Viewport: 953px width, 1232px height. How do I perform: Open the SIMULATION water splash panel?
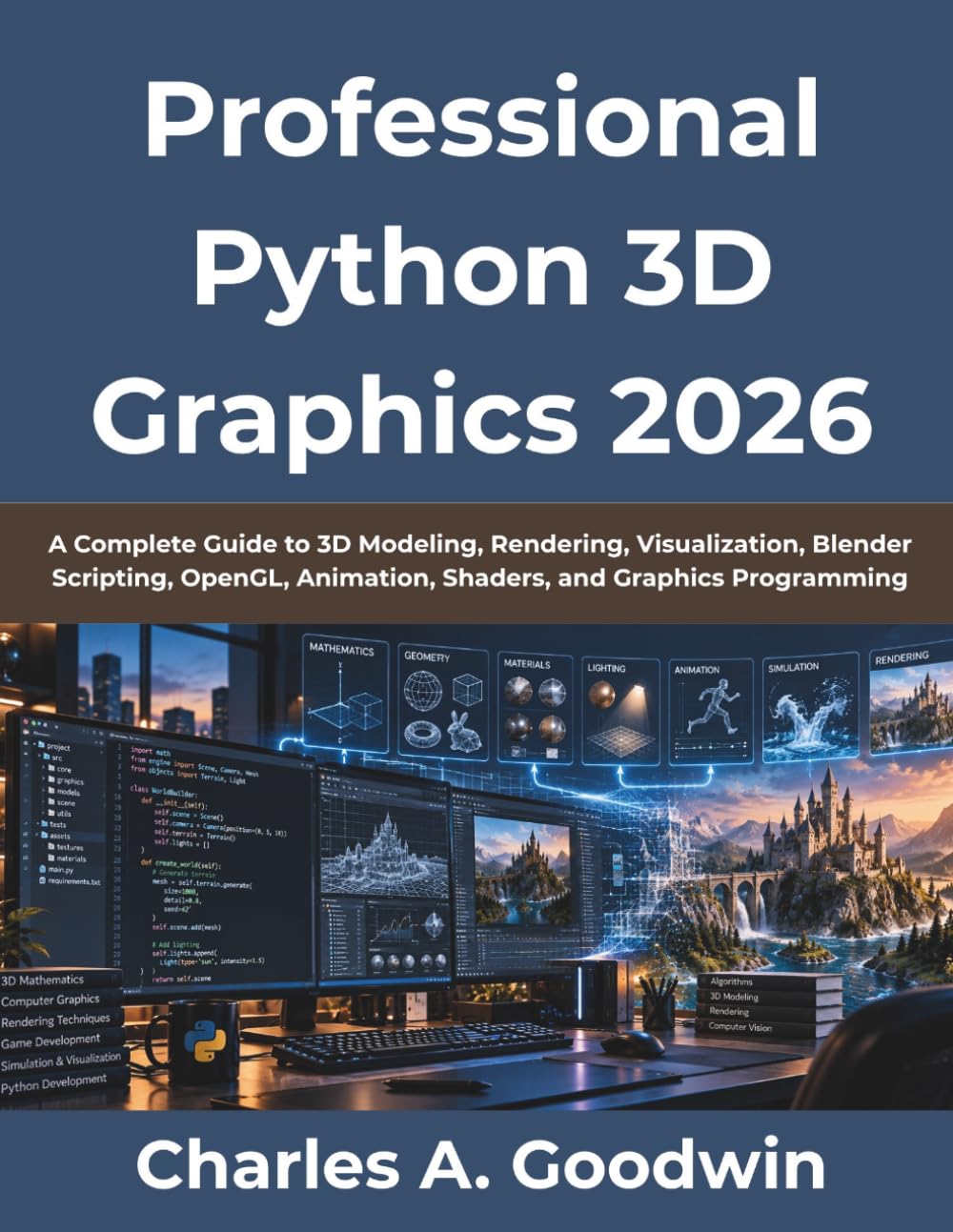click(811, 707)
